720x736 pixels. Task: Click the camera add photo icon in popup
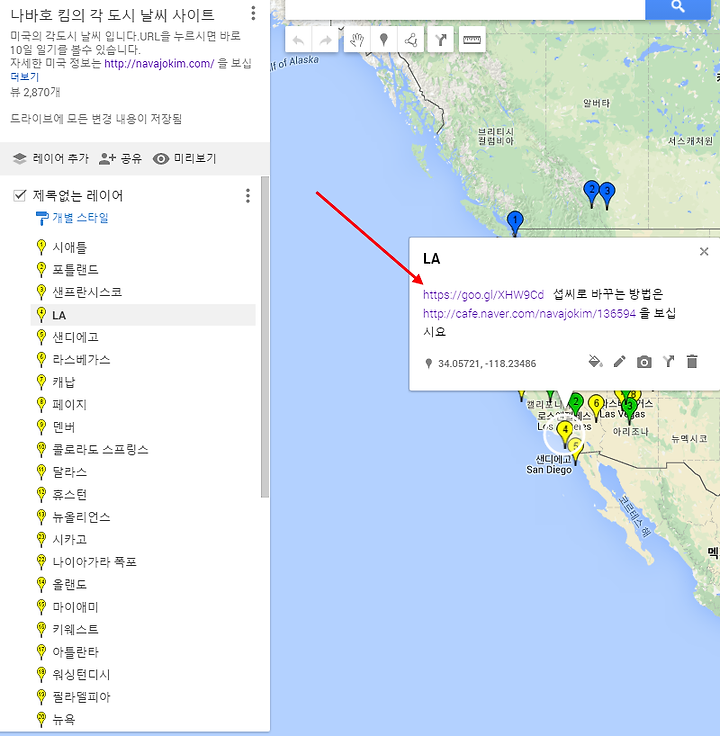pos(644,362)
